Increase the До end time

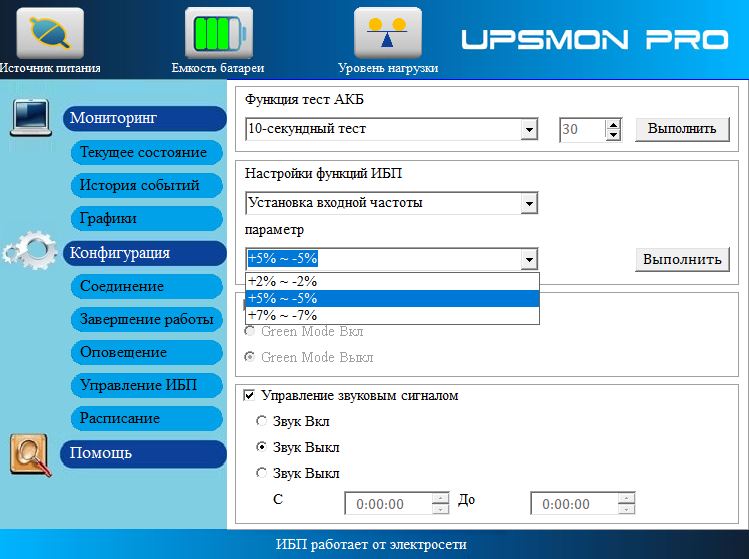[626, 498]
